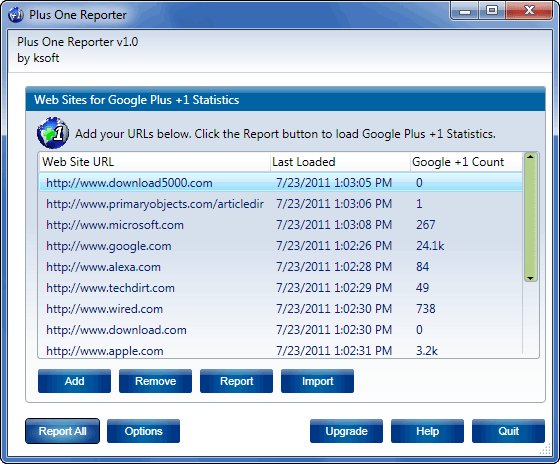Click the scrollbar down arrow
The image size is (560, 464).
pyautogui.click(x=530, y=278)
